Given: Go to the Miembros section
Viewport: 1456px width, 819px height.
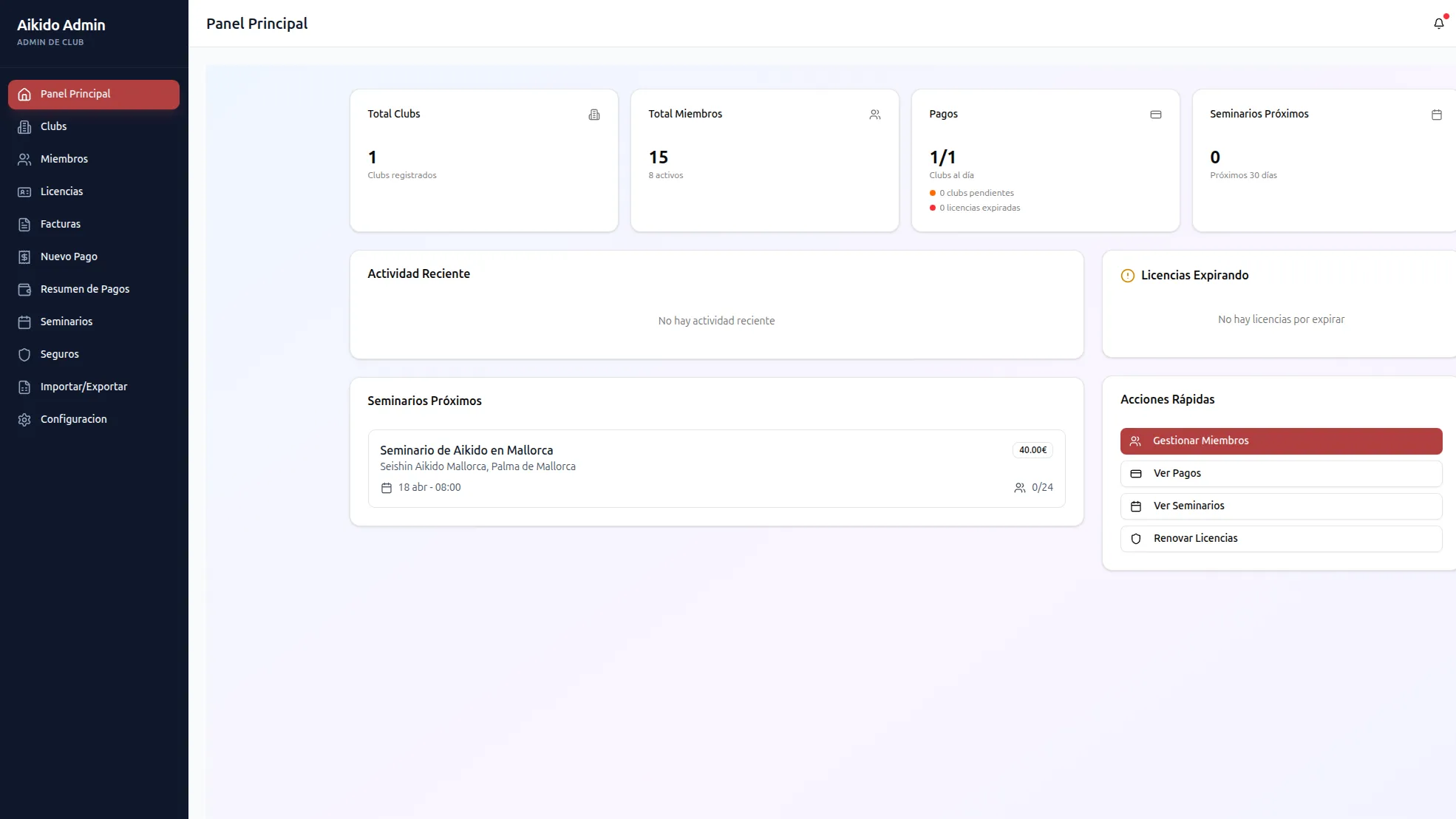Looking at the screenshot, I should pos(94,160).
